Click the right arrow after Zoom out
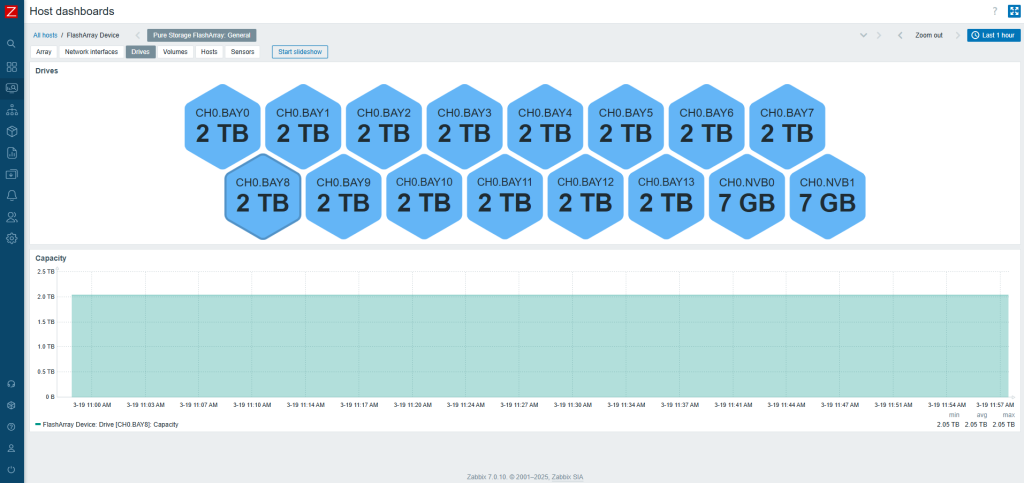This screenshot has width=1024, height=483. pyautogui.click(x=958, y=35)
